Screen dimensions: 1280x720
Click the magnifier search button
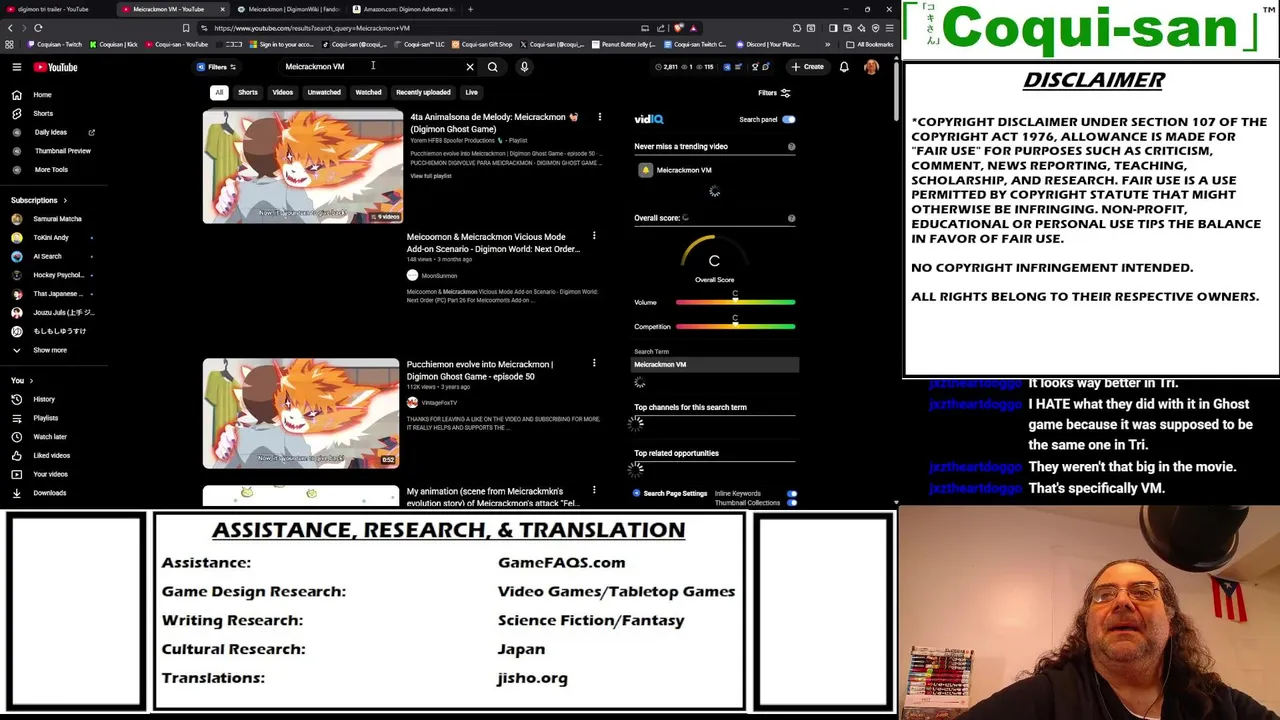tap(492, 67)
